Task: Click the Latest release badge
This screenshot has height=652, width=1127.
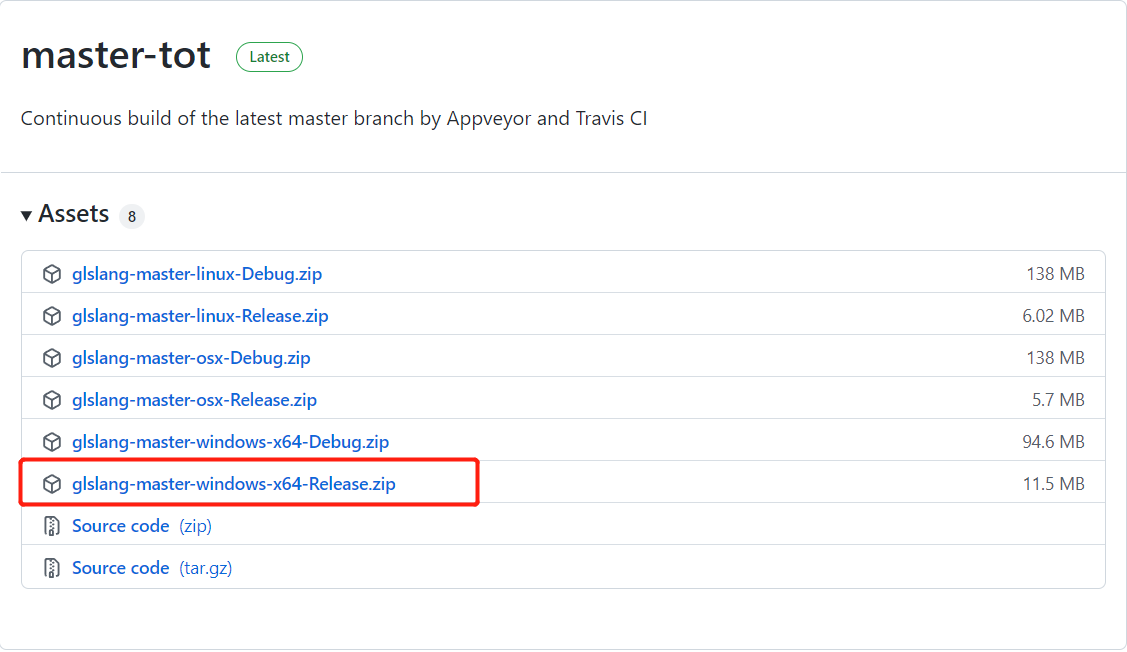Action: (x=269, y=57)
